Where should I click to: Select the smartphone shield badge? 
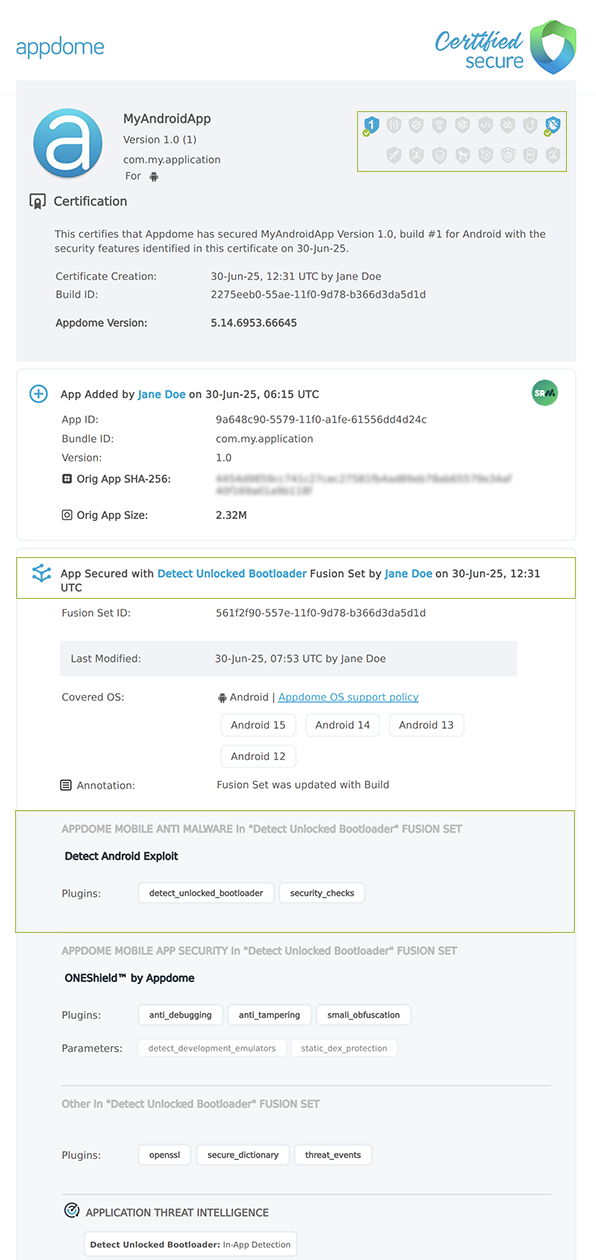click(x=530, y=154)
